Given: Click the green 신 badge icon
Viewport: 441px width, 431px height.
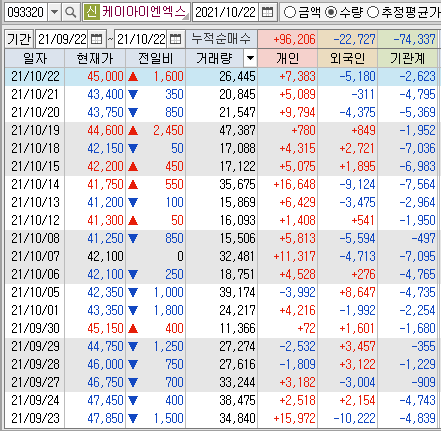Looking at the screenshot, I should 92,12.
